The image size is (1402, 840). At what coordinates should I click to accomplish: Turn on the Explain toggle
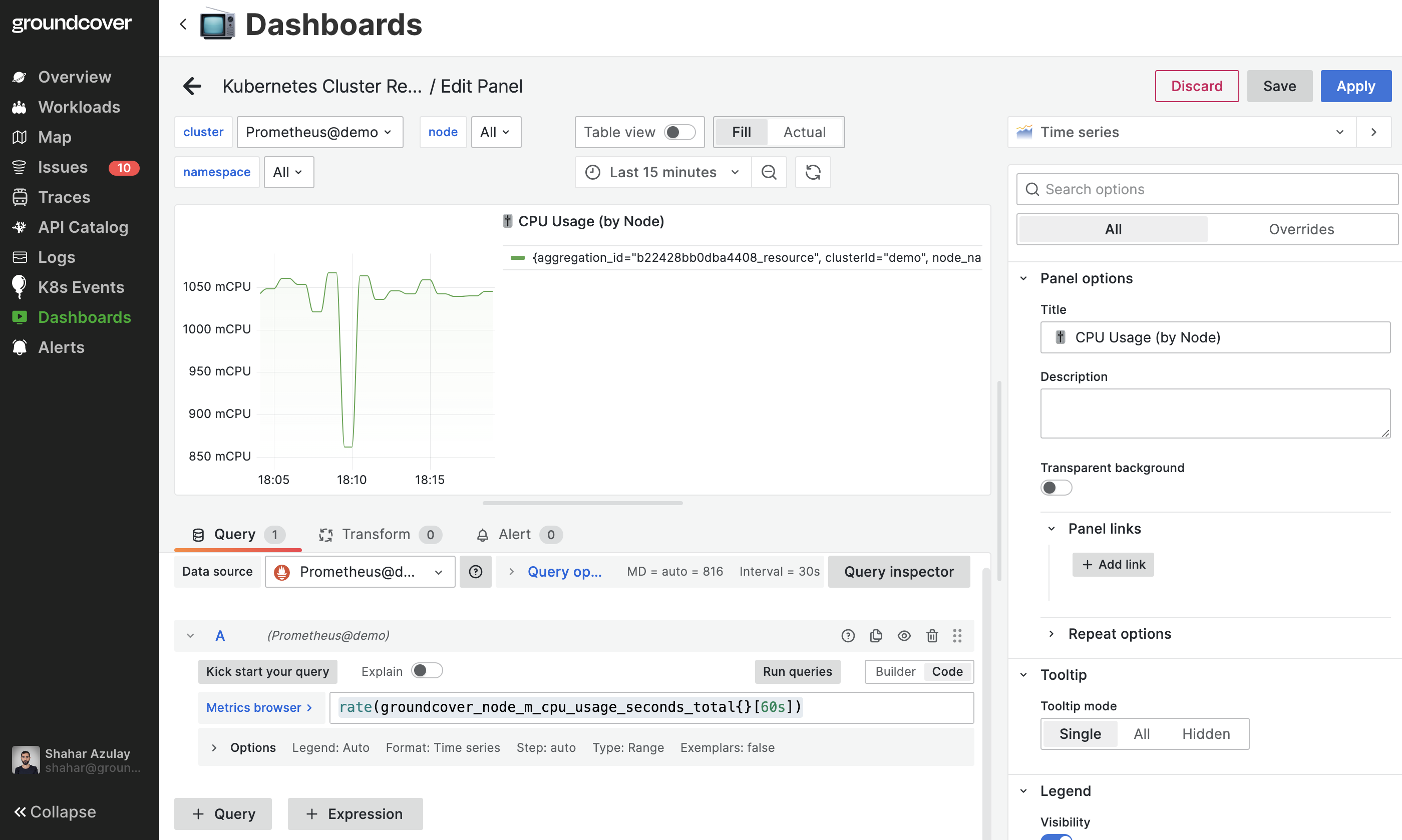[x=426, y=671]
